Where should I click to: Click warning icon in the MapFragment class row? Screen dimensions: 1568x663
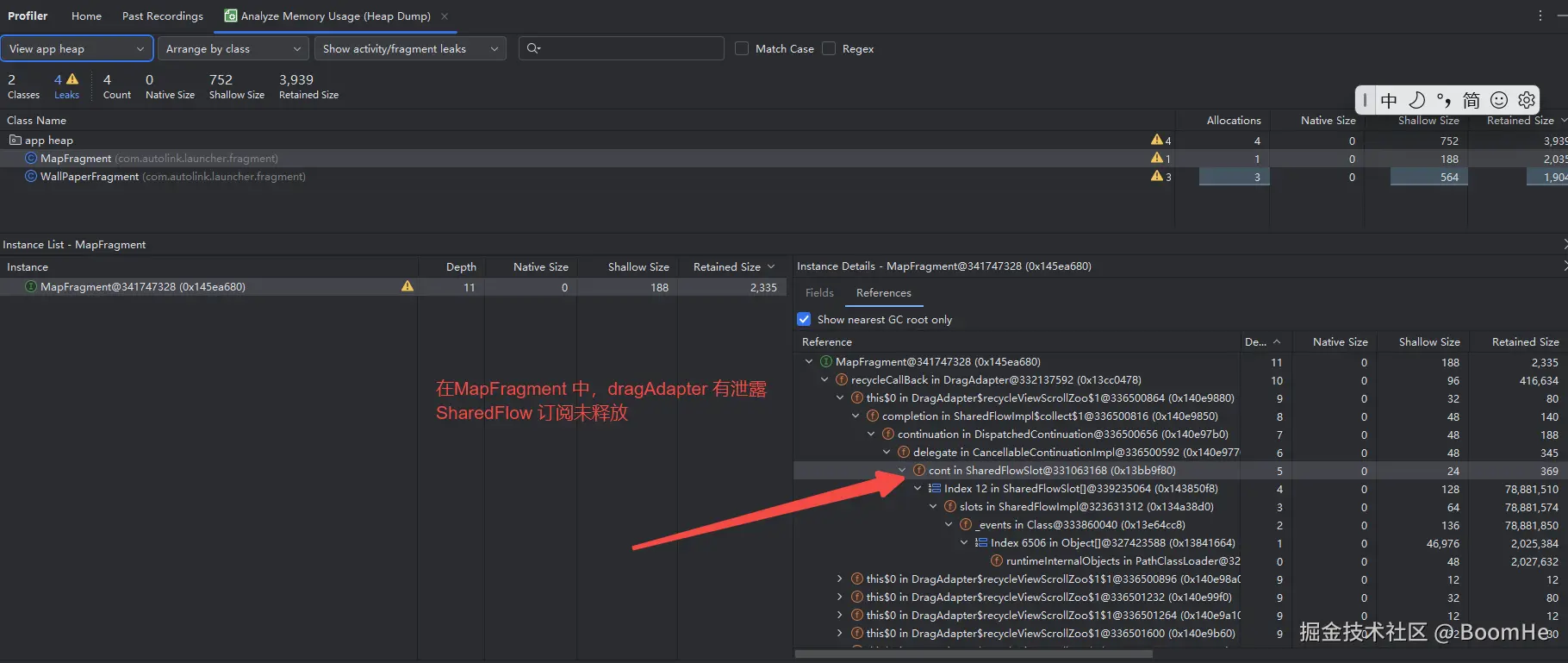pyautogui.click(x=1156, y=158)
